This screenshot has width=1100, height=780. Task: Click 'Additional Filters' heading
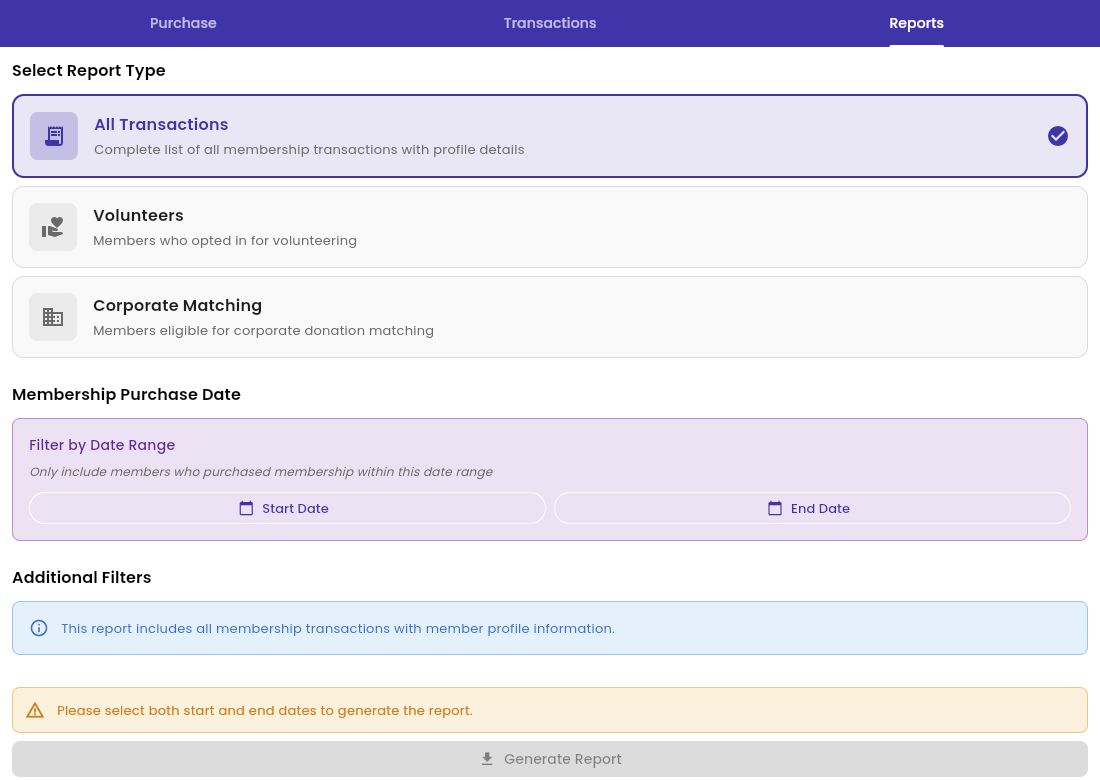click(81, 577)
